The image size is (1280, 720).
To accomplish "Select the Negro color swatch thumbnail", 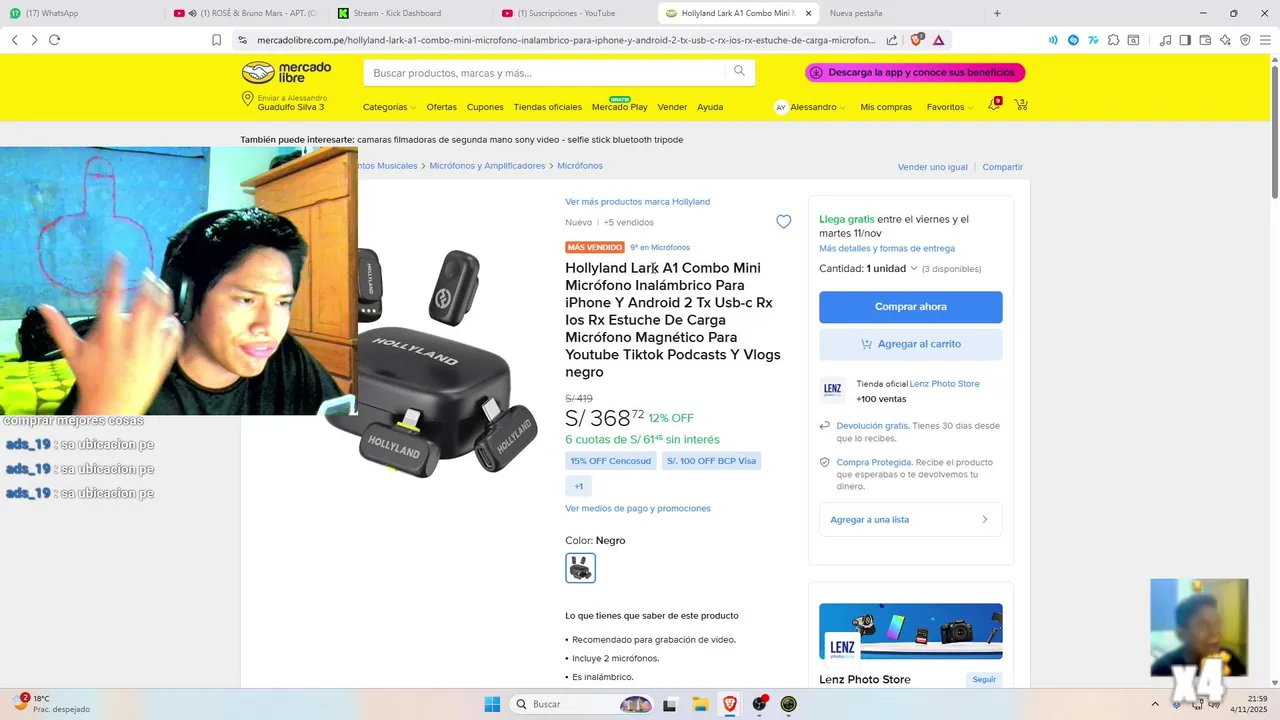I will [580, 568].
